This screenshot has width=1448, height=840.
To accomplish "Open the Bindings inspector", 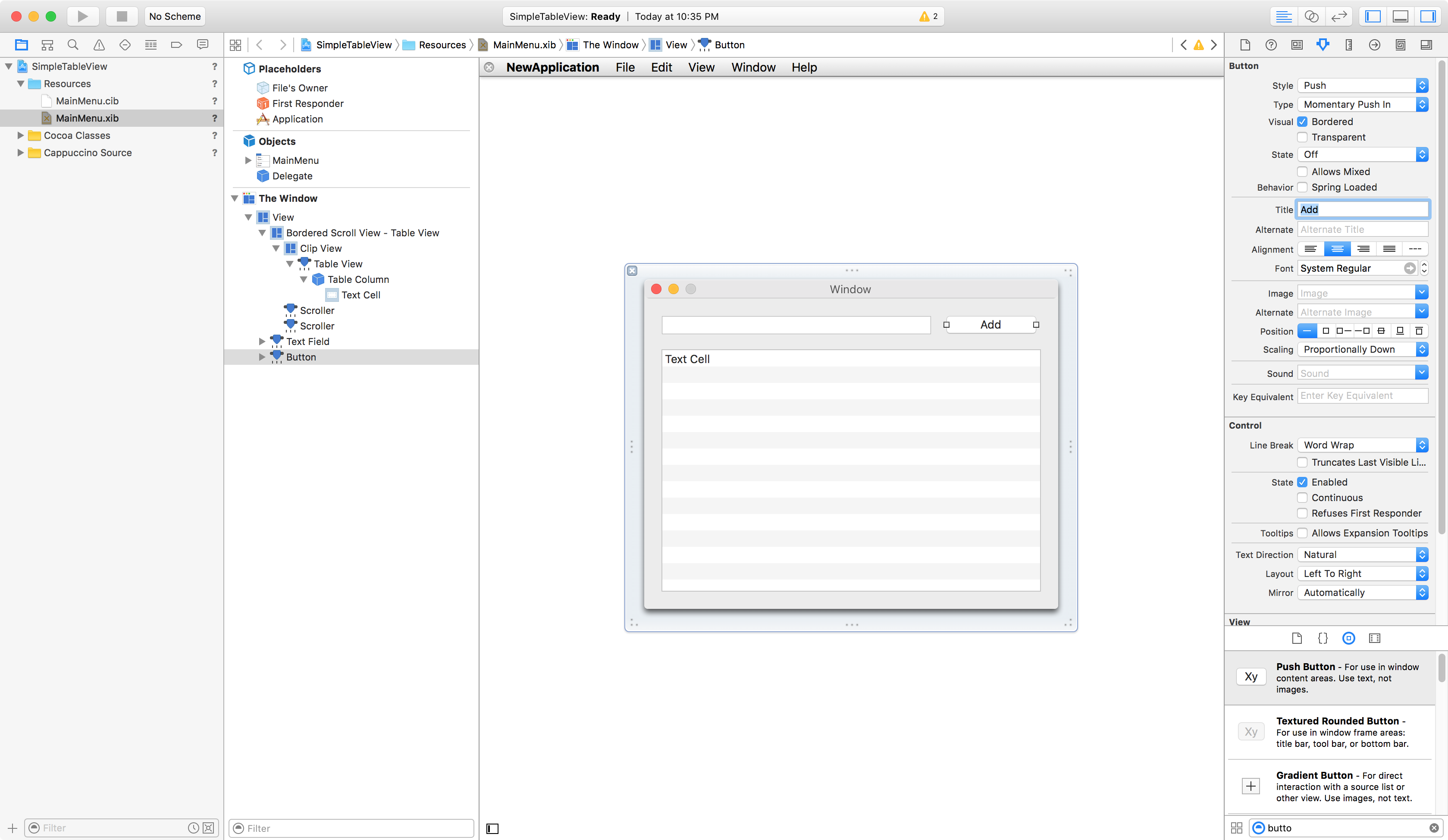I will 1400,45.
